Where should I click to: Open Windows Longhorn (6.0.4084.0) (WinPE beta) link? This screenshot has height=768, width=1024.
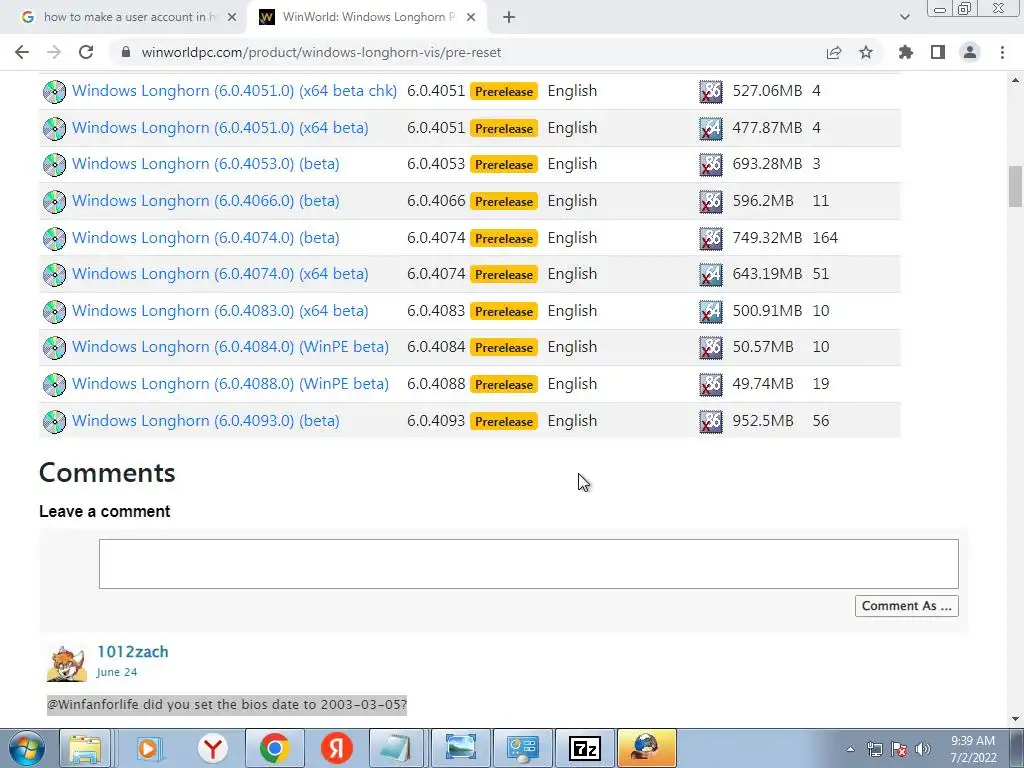(231, 347)
